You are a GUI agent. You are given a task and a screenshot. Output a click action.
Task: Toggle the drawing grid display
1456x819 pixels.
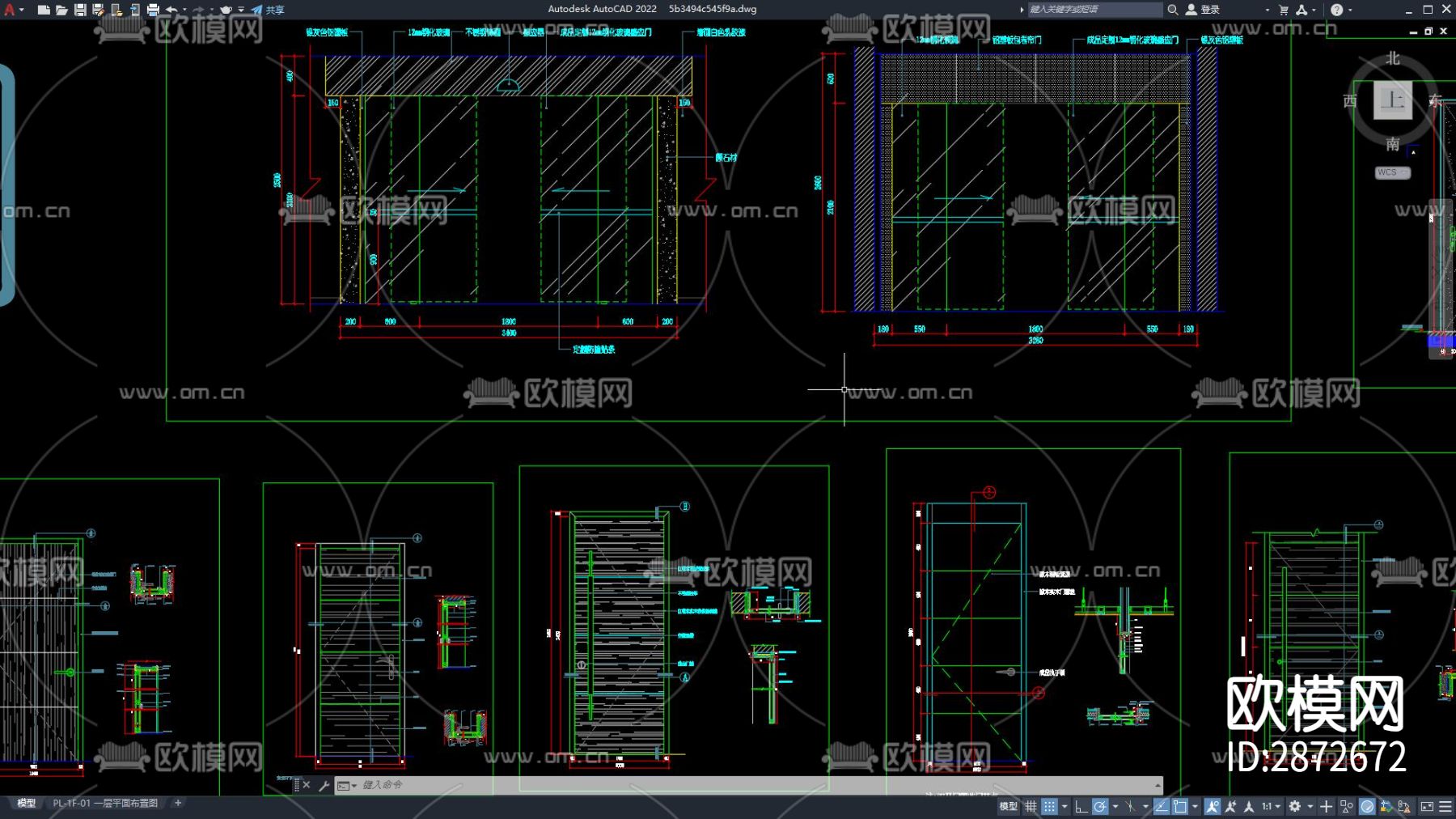tap(1031, 806)
